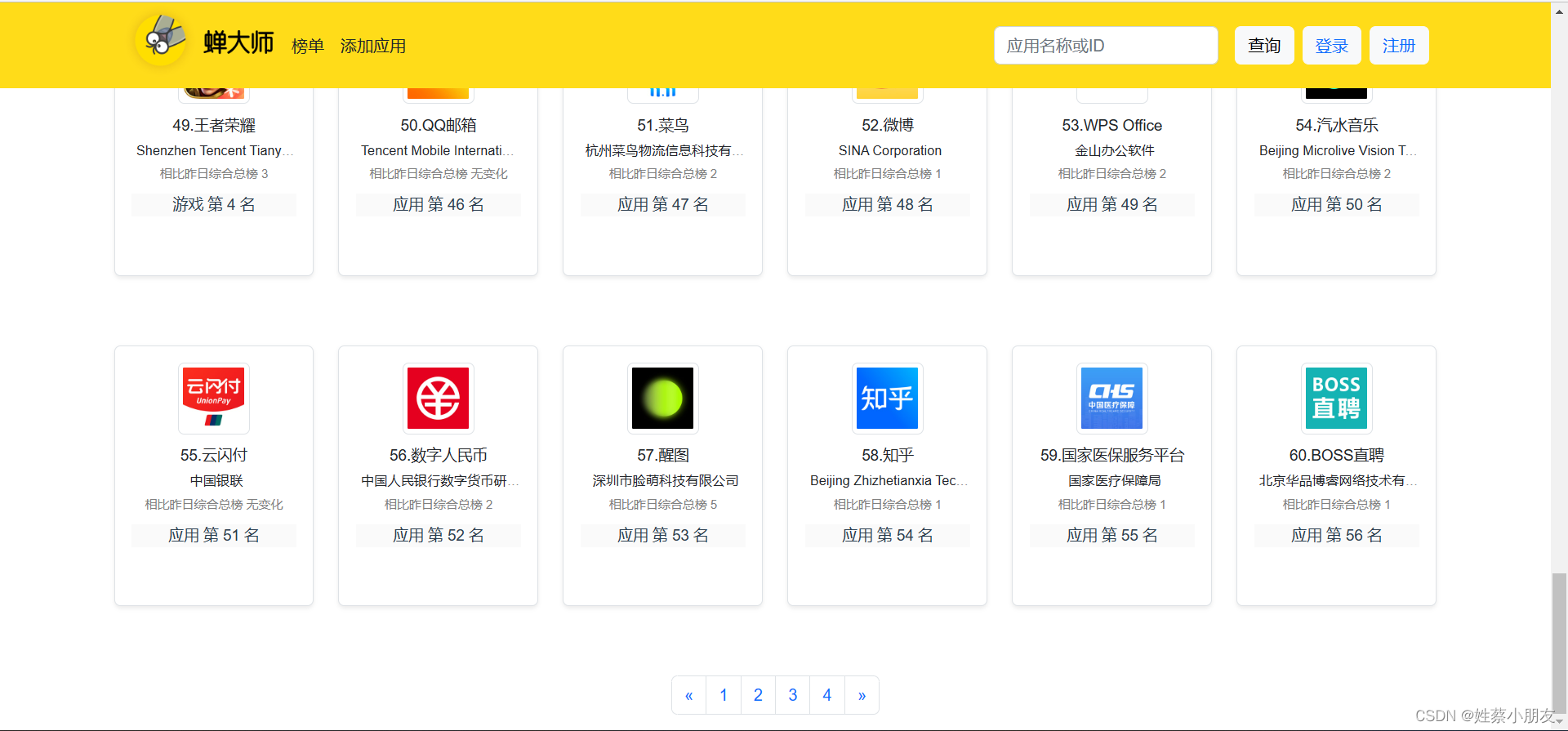Screen dimensions: 1568x731
Task: Select the 60.BOSS直聘 title
Action: (x=1337, y=455)
